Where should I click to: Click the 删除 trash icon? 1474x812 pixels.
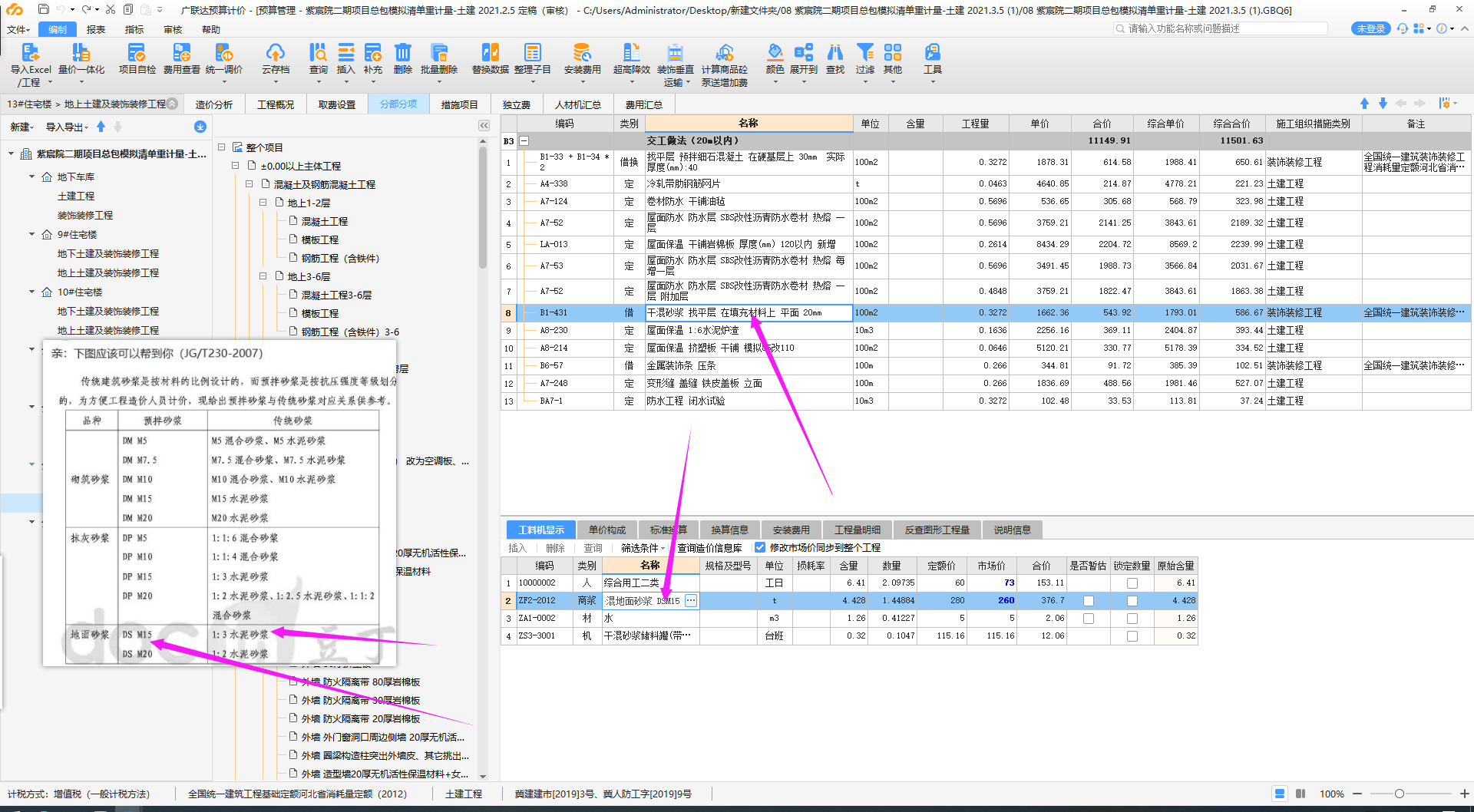pos(403,53)
